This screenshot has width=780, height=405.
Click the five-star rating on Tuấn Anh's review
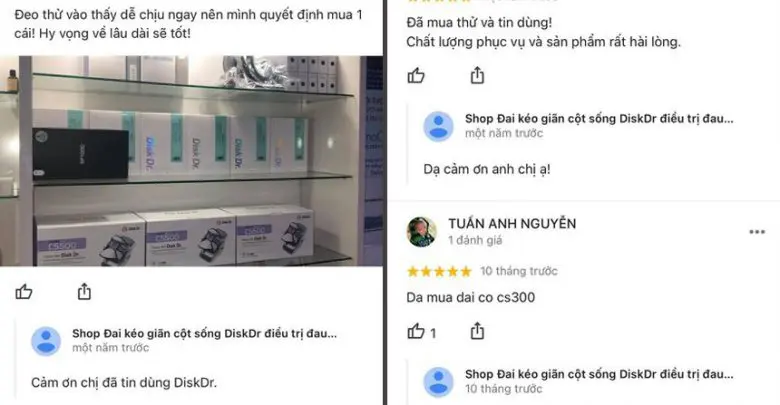click(x=439, y=271)
